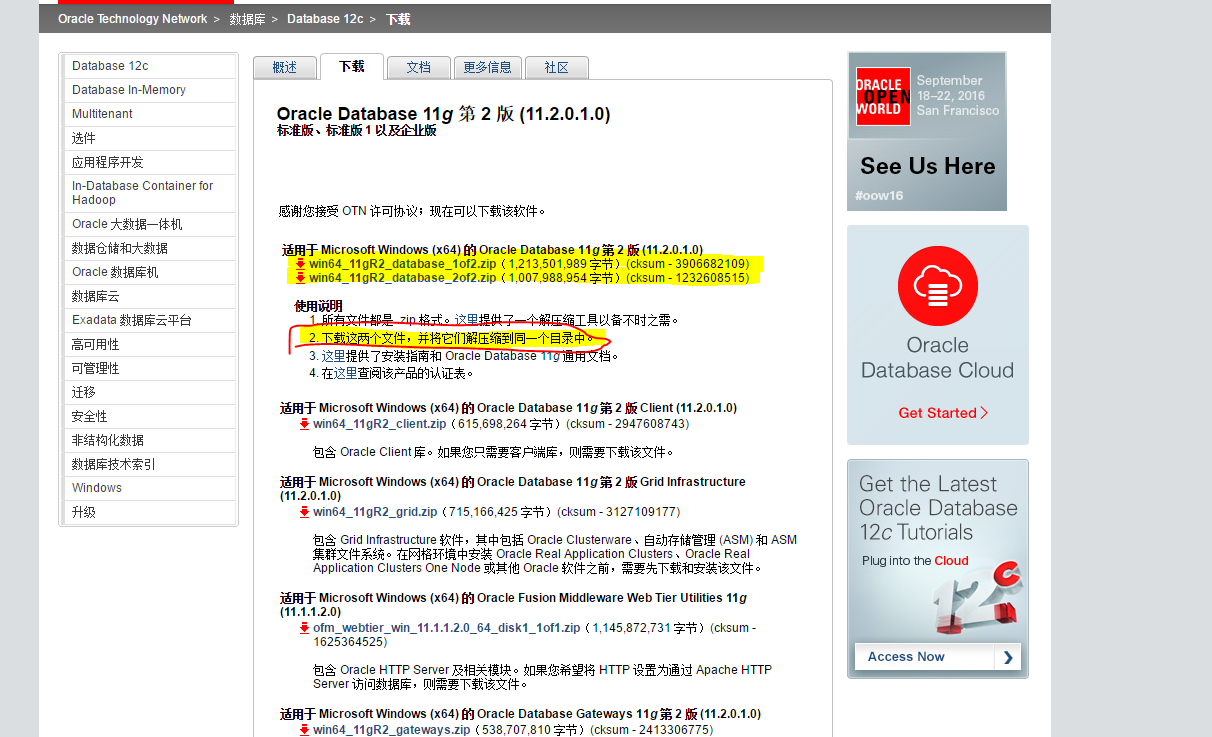Viewport: 1212px width, 737px height.
Task: Click Database 12c breadcrumb link
Action: click(x=326, y=19)
